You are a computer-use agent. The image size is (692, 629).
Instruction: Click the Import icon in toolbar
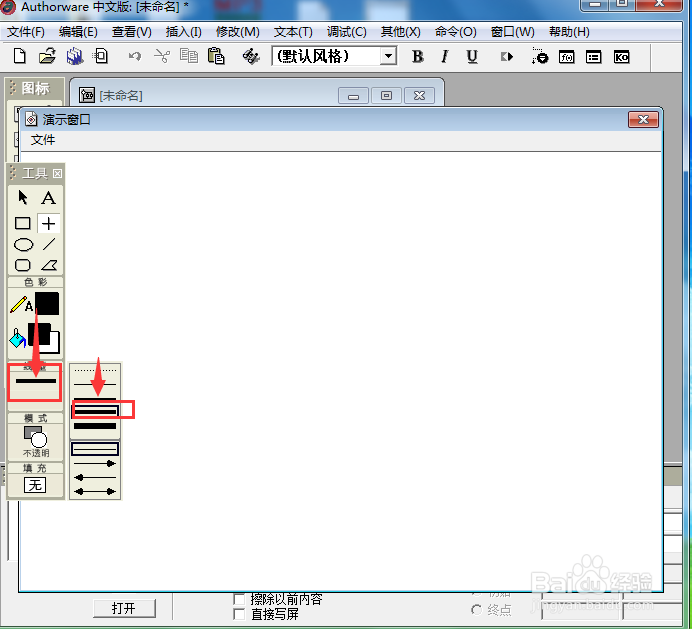point(101,56)
